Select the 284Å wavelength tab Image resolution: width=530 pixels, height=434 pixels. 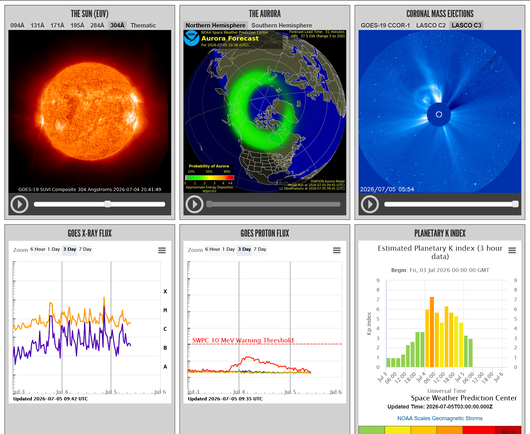tap(97, 25)
